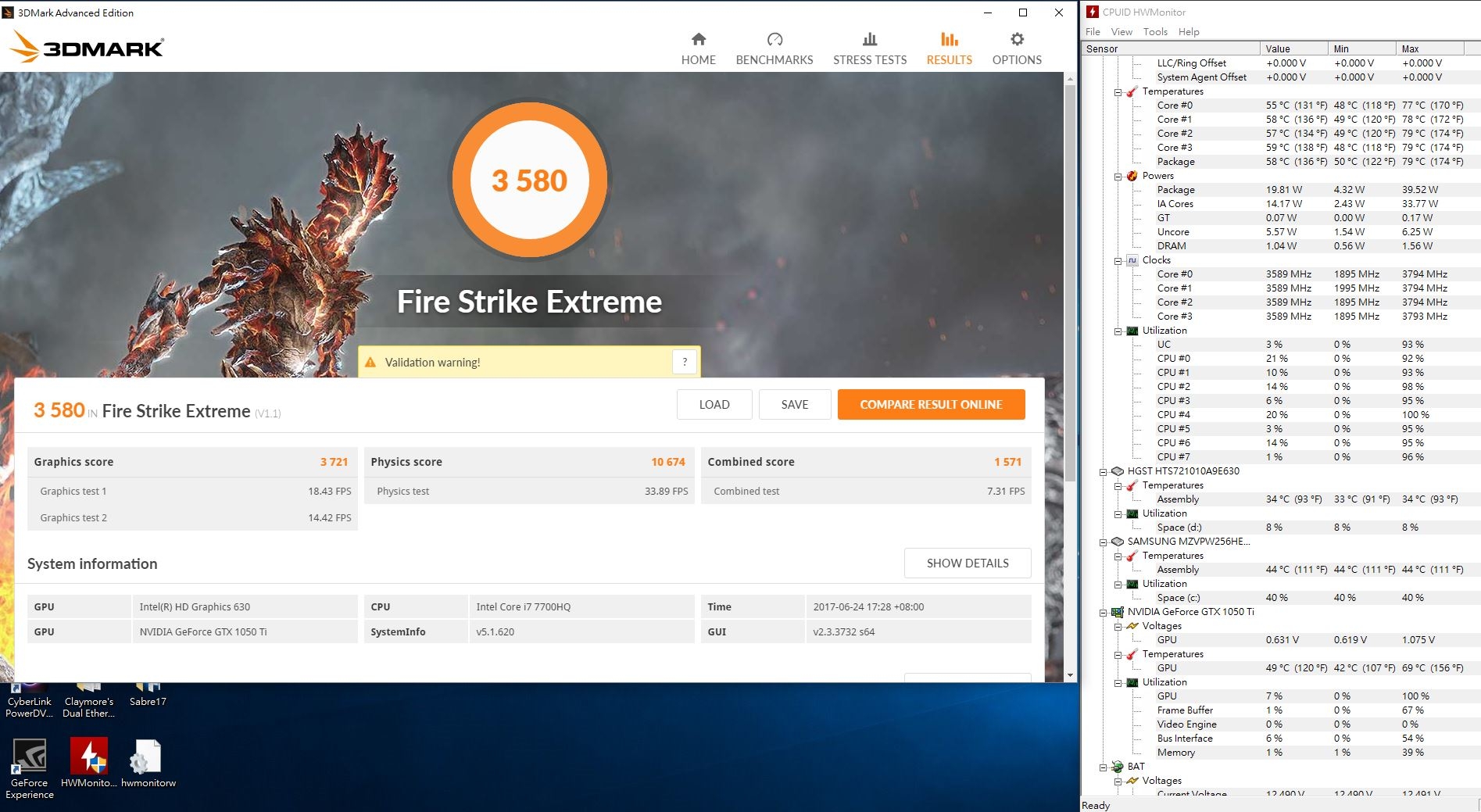The image size is (1481, 812).
Task: Collapse the Powers tree node
Action: point(1118,177)
